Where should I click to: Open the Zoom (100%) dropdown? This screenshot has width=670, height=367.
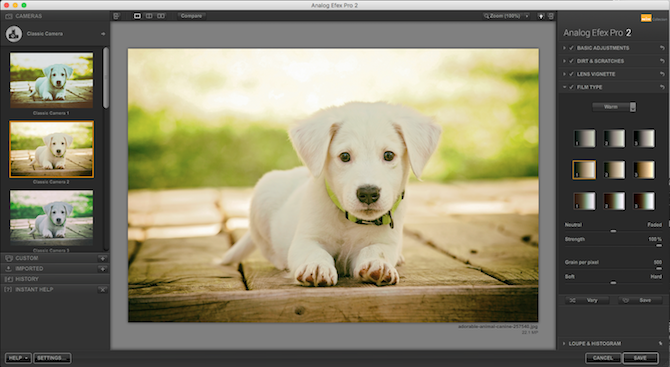click(506, 16)
